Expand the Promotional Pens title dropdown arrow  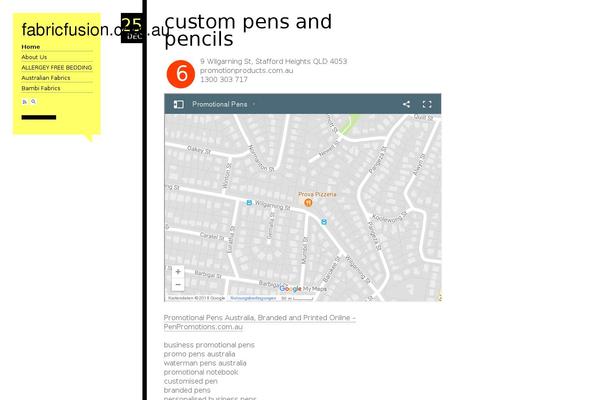(x=254, y=104)
